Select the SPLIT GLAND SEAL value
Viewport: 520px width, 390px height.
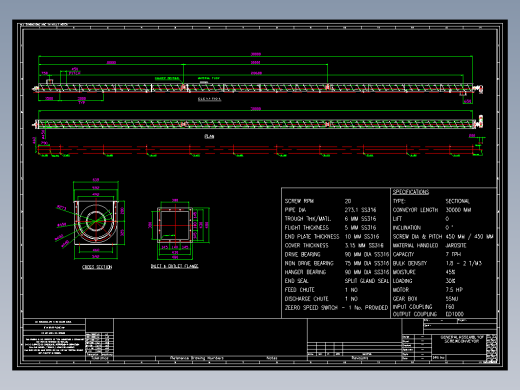pos(367,281)
